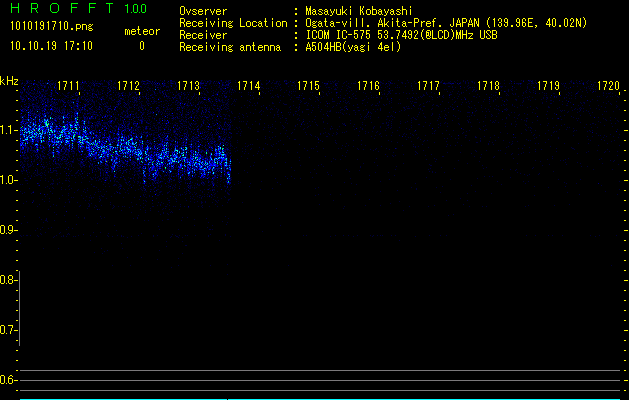This screenshot has height=400, width=629.
Task: Click the meteor count value 0
Action: [x=142, y=46]
